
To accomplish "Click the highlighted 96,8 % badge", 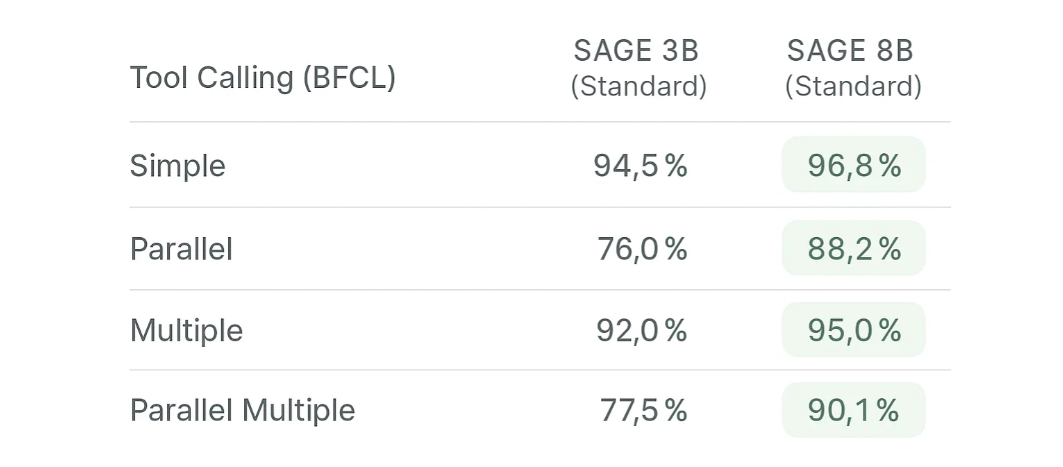I will 853,165.
